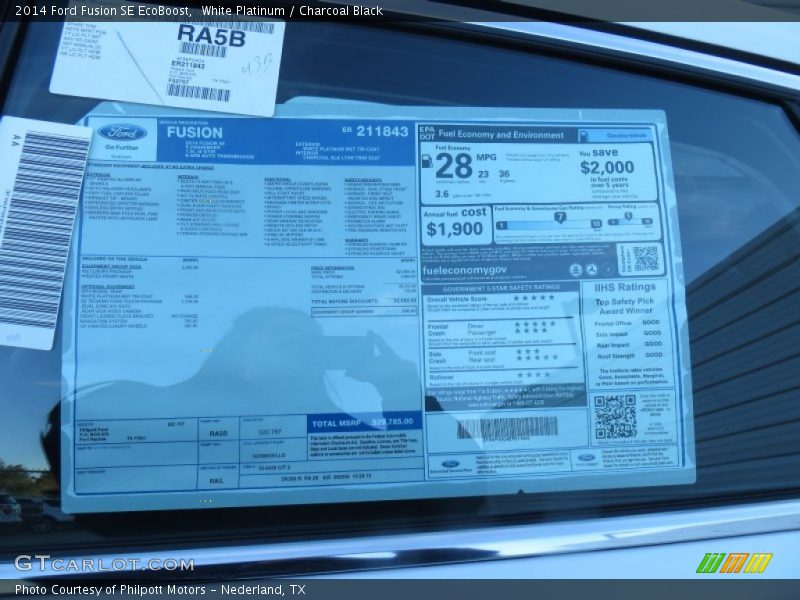Click the 'Go Further' slogan under the Ford logo
Viewport: 800px width, 600px height.
[x=122, y=147]
